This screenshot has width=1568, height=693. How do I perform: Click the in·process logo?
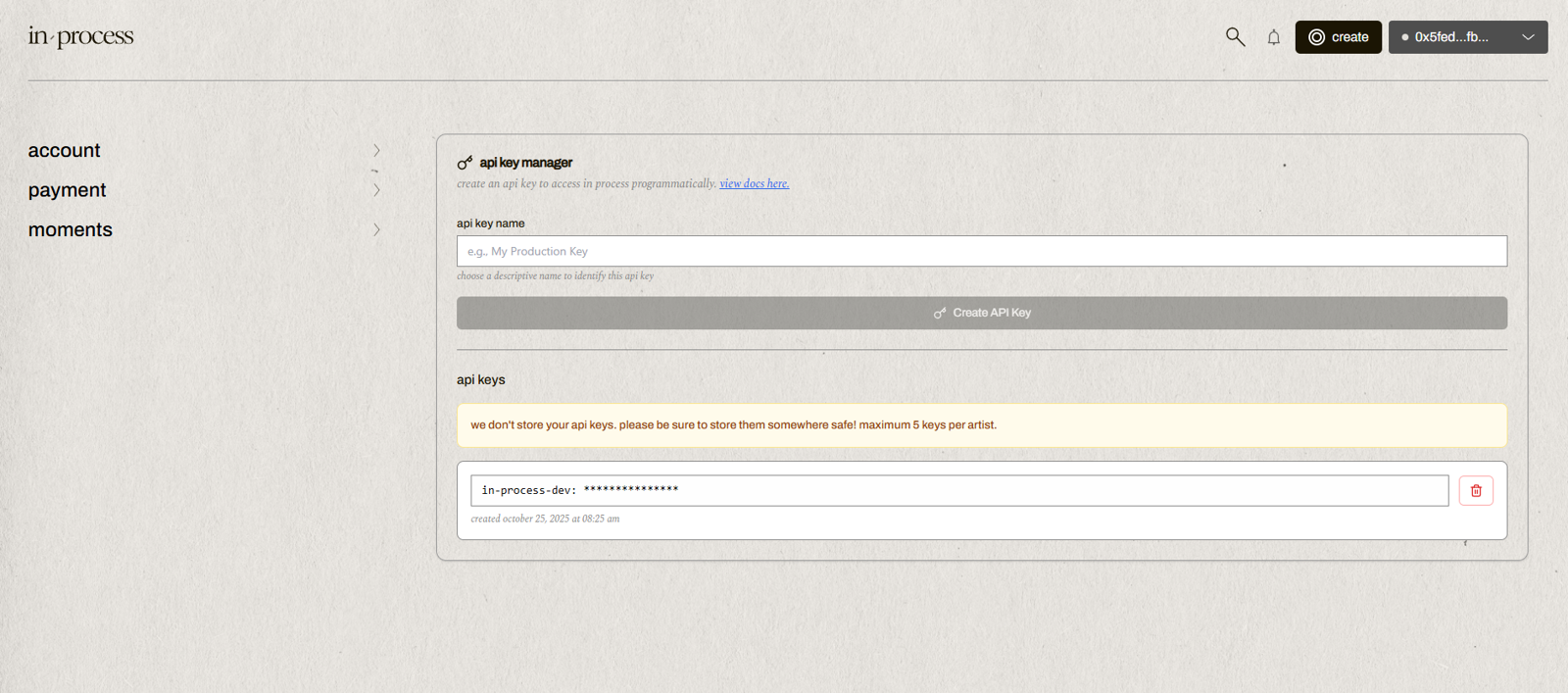(x=80, y=36)
